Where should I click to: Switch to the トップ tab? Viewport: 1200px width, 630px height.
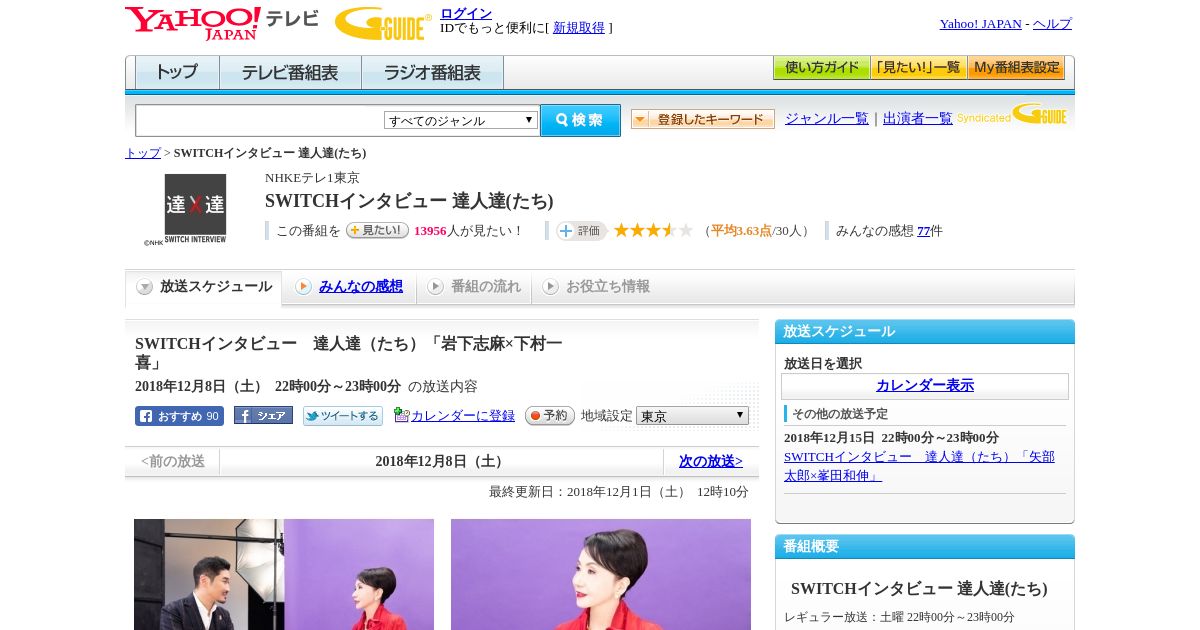[x=177, y=73]
